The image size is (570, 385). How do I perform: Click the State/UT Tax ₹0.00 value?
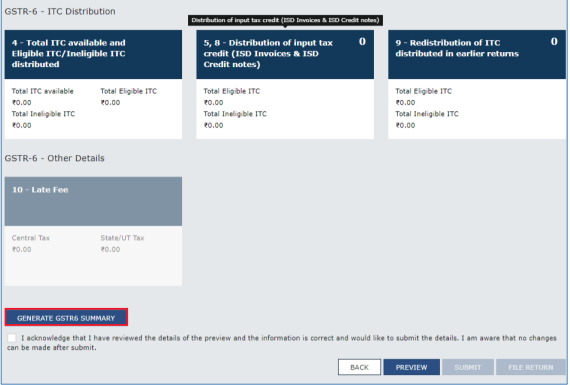pos(110,249)
